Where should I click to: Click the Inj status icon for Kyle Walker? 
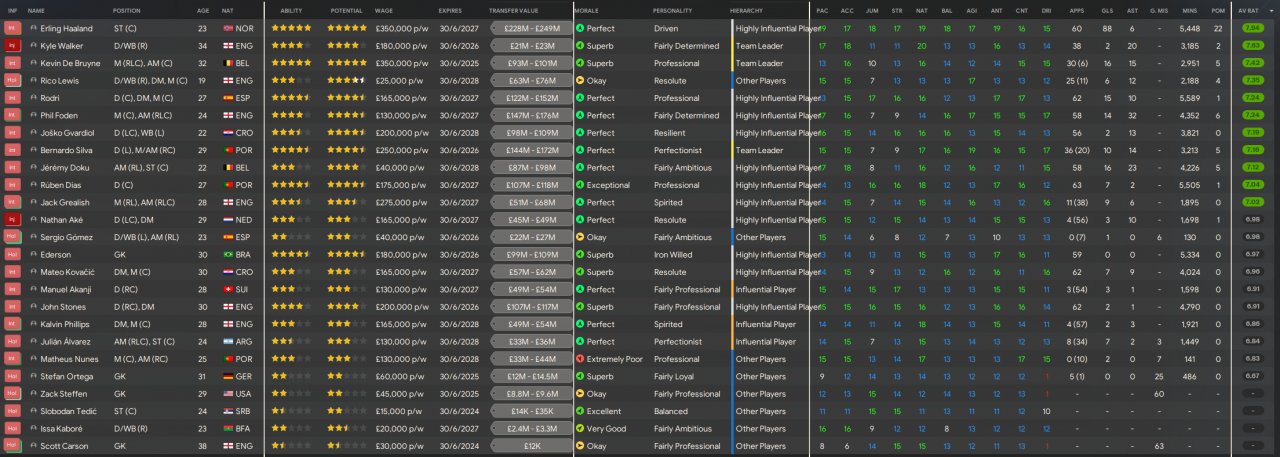pos(12,46)
